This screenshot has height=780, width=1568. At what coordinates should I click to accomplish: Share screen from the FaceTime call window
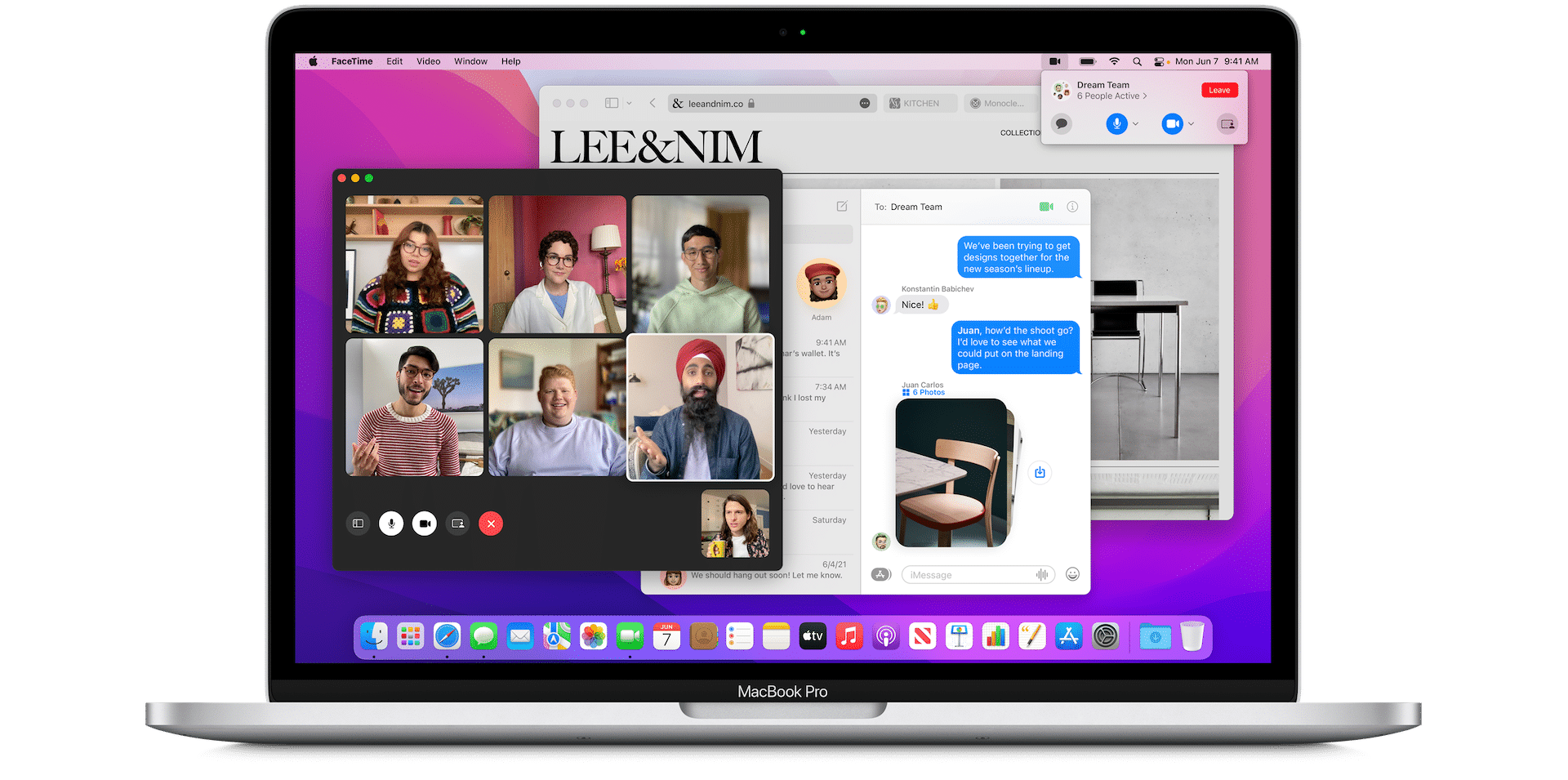458,524
